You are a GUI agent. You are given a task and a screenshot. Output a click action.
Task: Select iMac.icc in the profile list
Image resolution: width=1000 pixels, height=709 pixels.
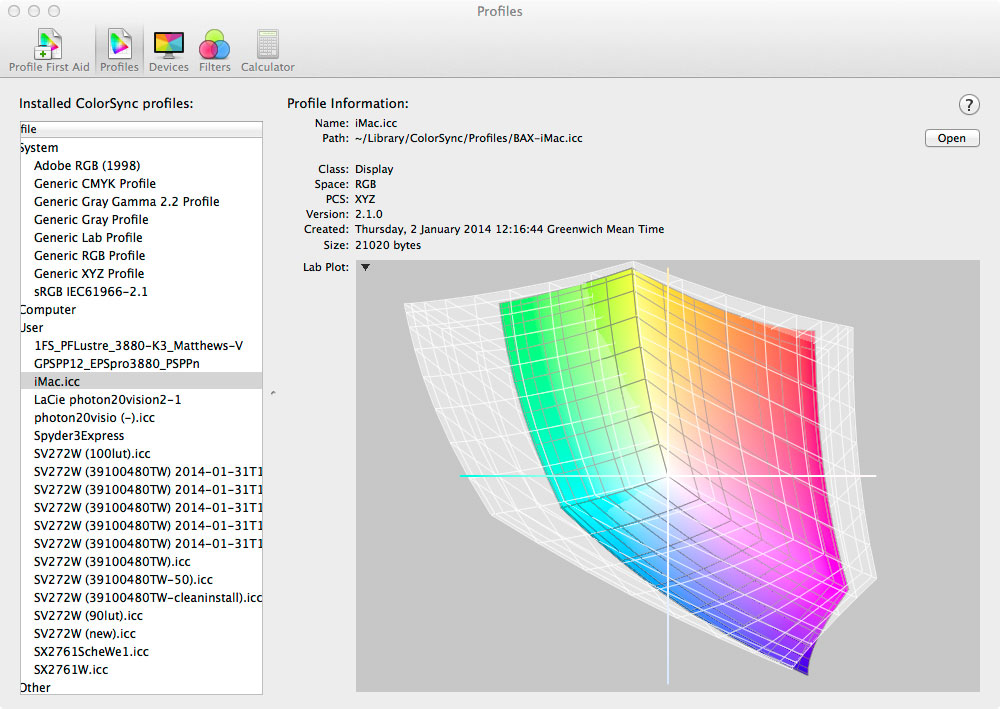click(x=141, y=381)
